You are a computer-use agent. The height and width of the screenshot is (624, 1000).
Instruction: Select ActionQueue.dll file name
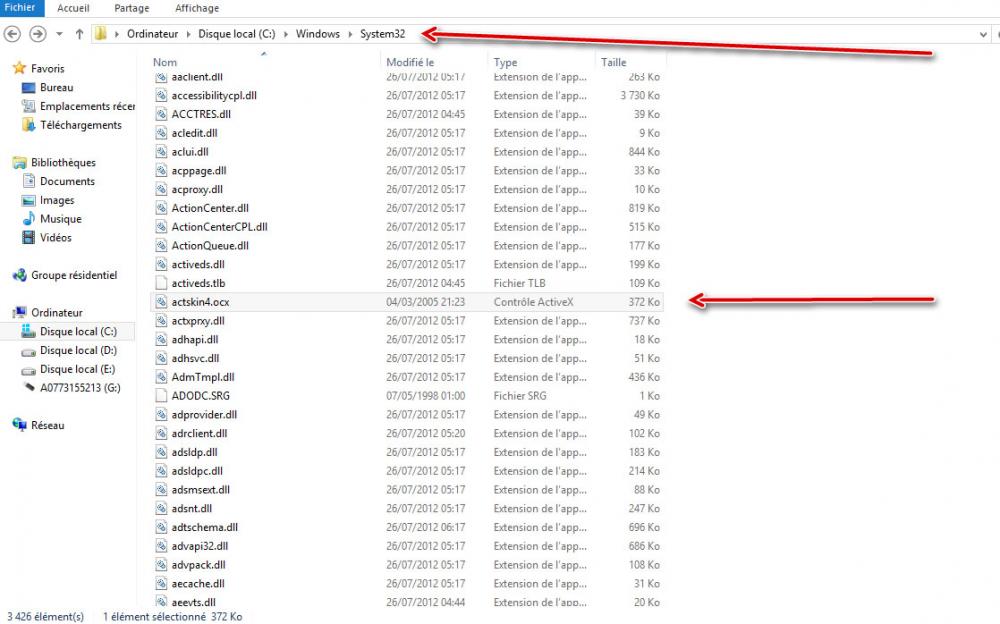coord(210,246)
